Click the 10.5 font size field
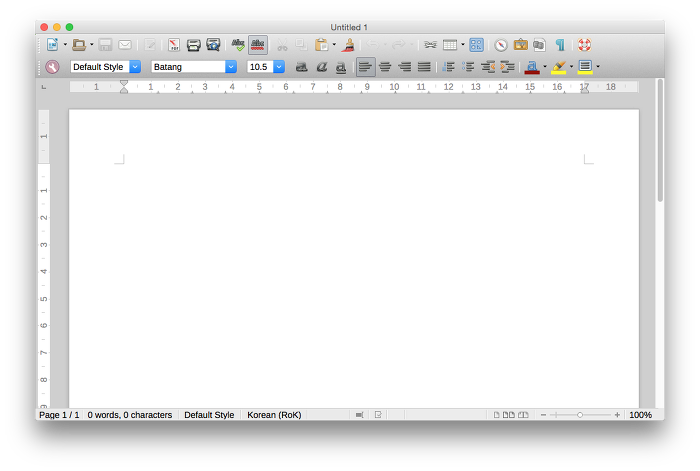The image size is (700, 471). click(x=260, y=67)
